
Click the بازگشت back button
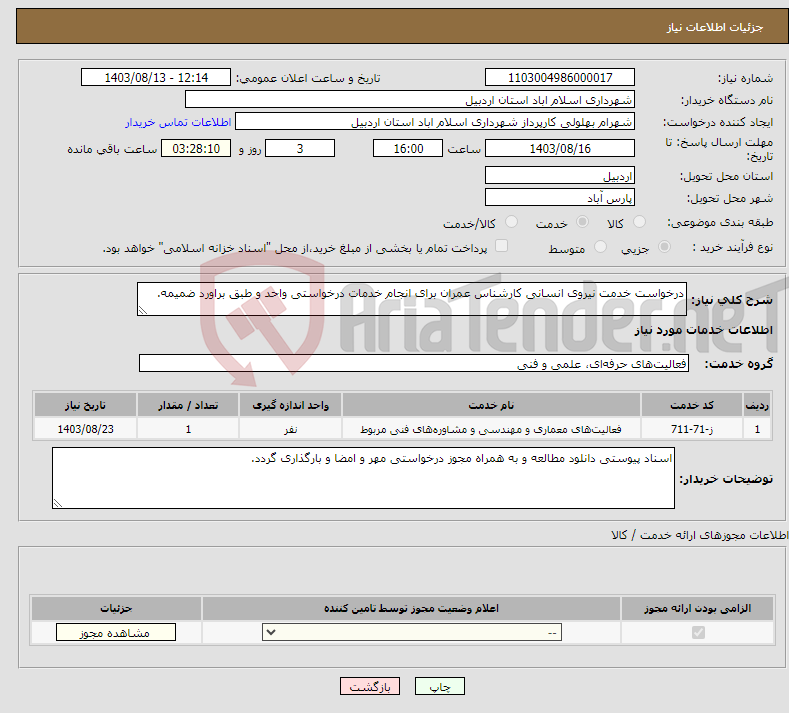point(370,687)
